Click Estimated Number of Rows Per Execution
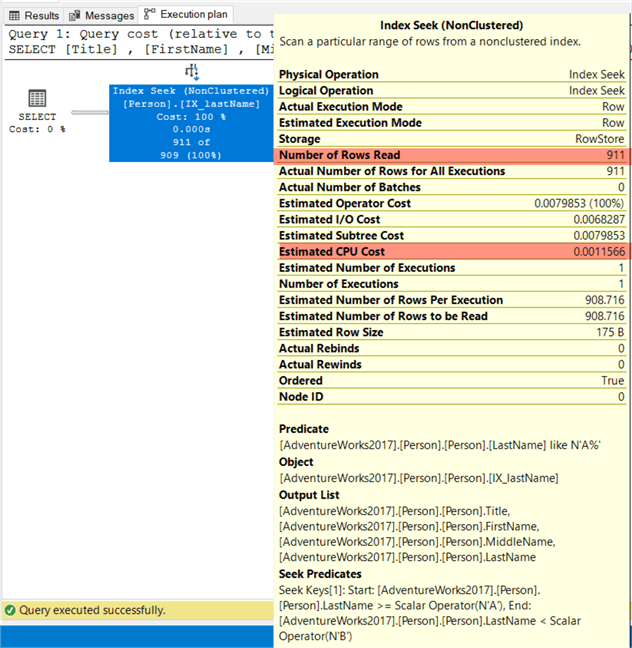632x648 pixels. (452, 300)
